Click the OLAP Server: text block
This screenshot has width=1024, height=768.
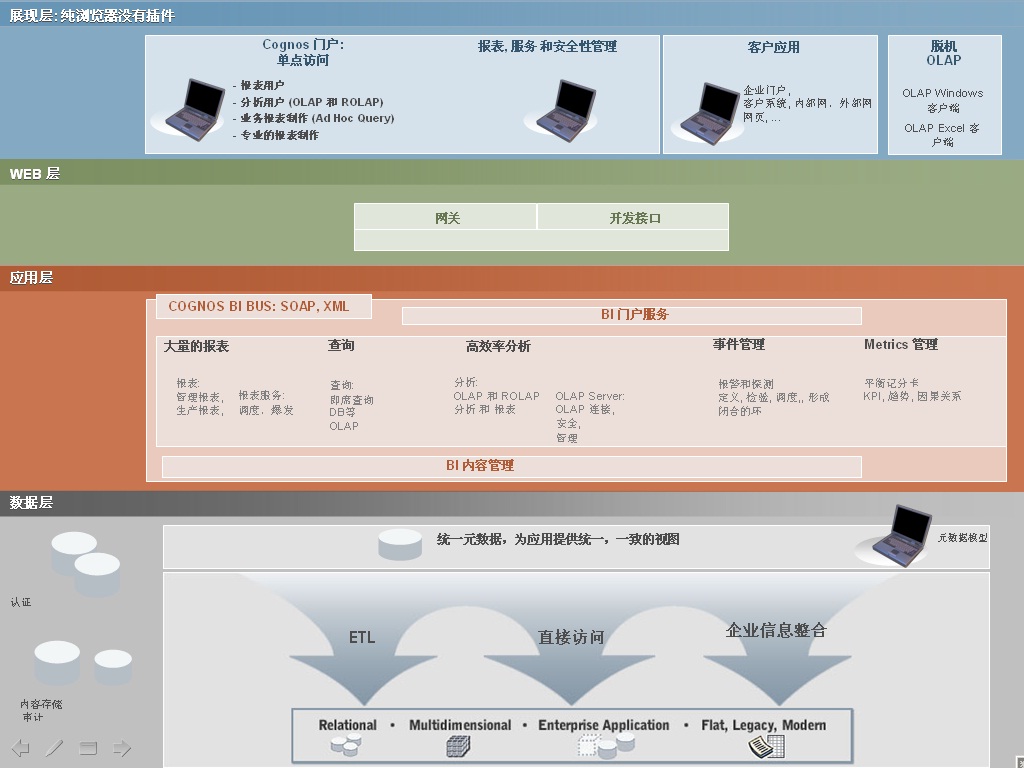point(590,417)
